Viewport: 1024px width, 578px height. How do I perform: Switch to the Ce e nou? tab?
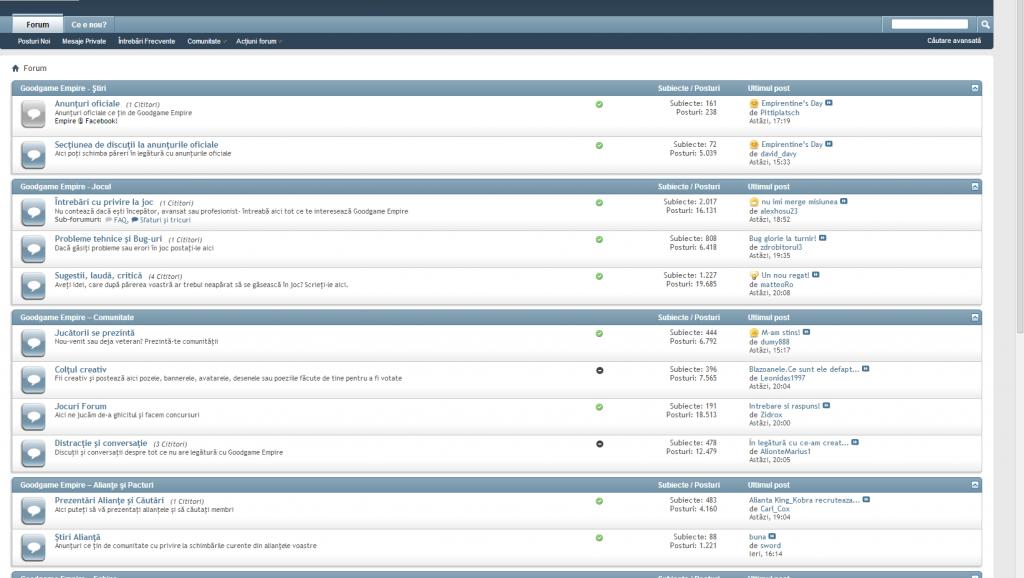click(x=89, y=25)
